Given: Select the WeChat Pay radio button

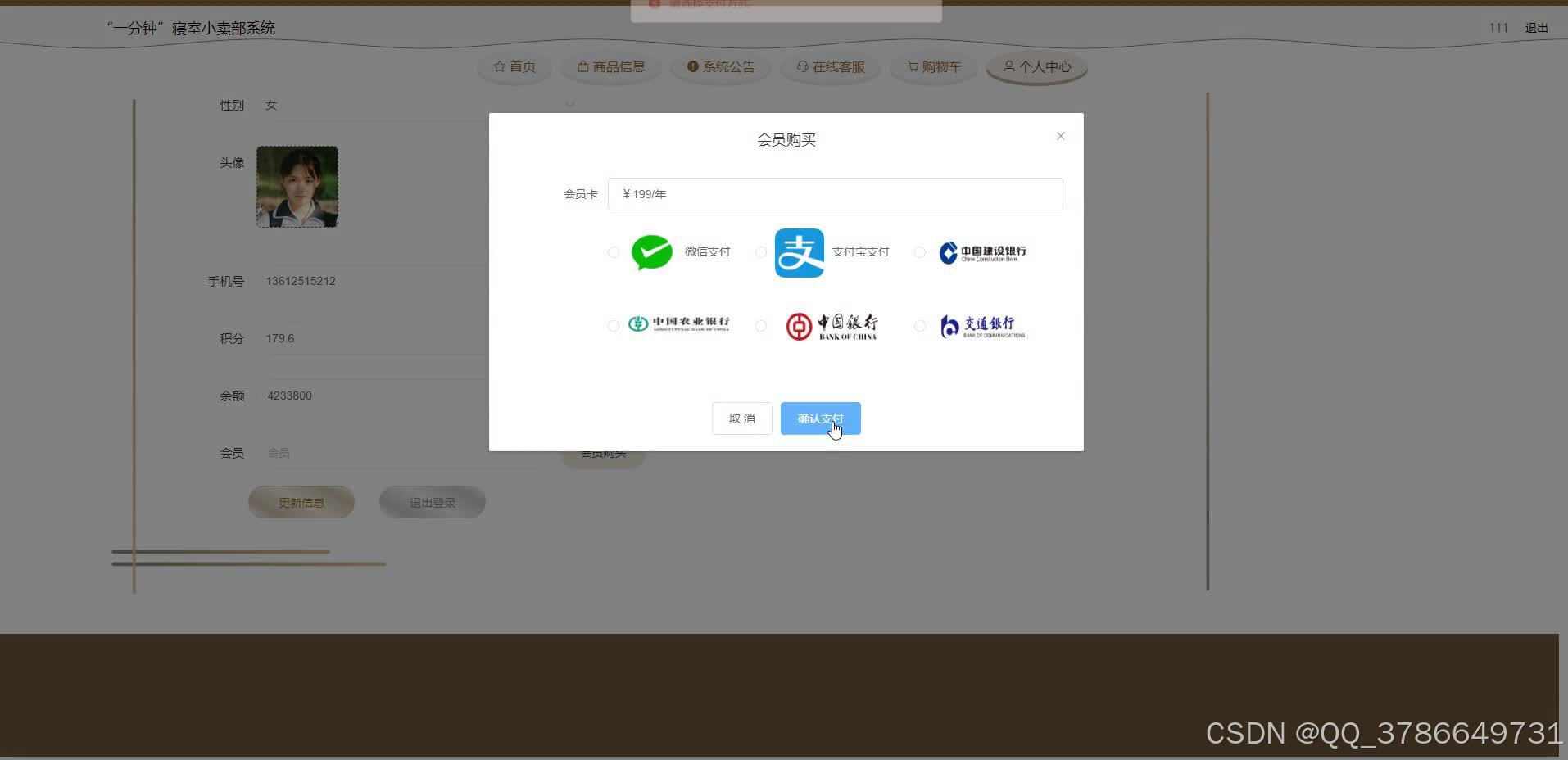Looking at the screenshot, I should [614, 252].
